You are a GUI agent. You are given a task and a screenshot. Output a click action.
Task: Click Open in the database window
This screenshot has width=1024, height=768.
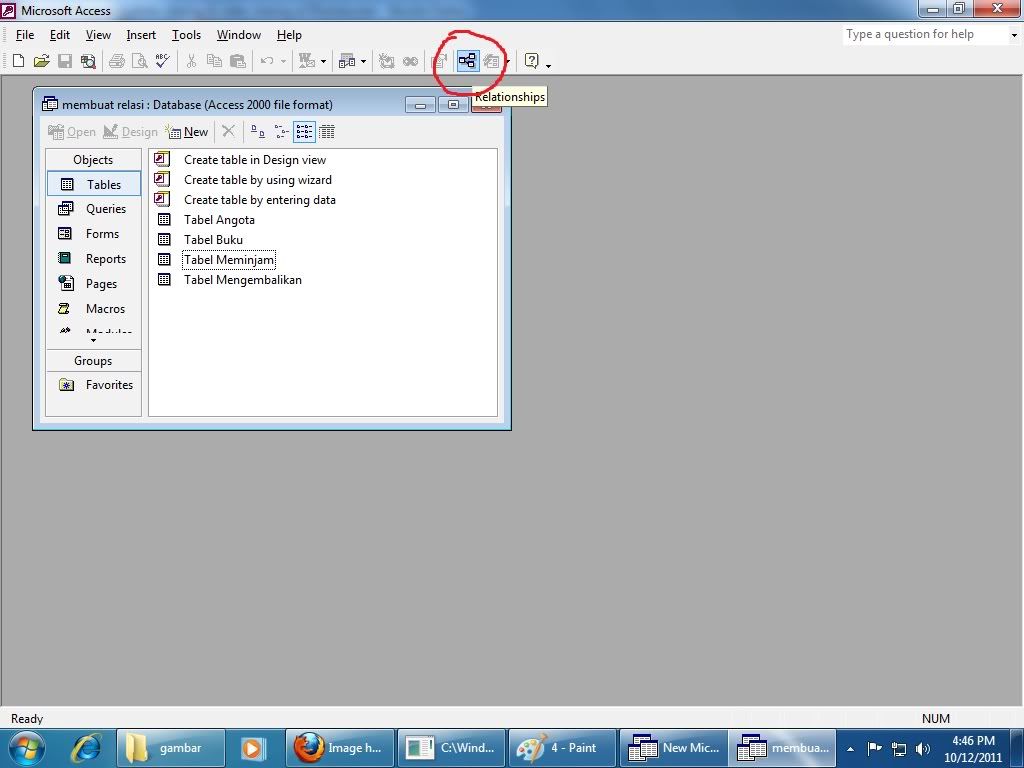(x=72, y=132)
